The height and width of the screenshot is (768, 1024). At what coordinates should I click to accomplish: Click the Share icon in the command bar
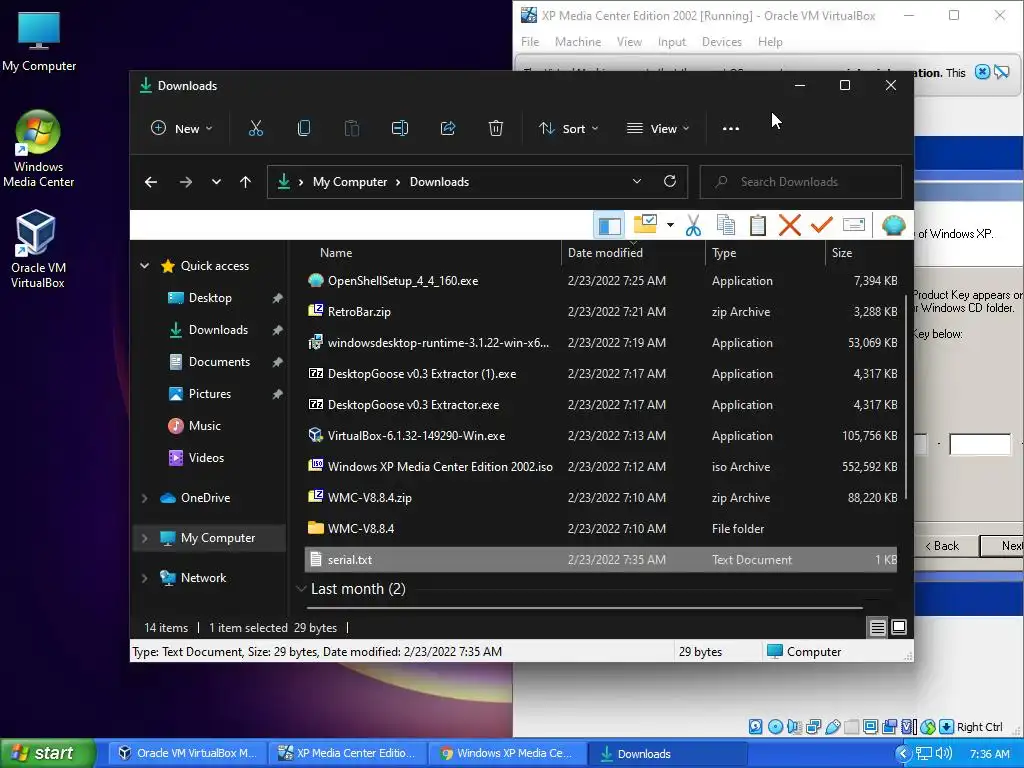click(448, 128)
